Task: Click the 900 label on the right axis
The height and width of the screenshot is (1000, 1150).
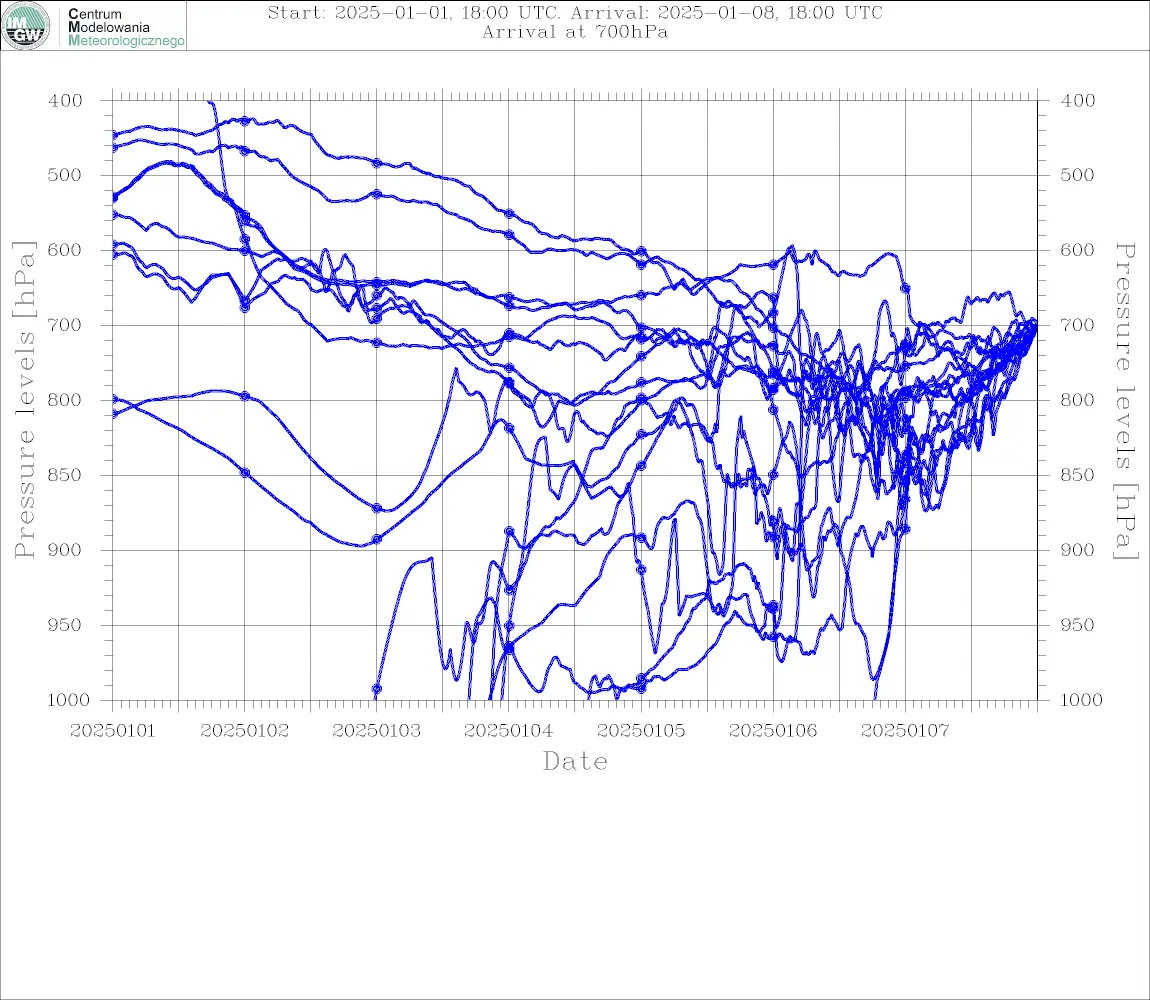Action: tap(1077, 550)
